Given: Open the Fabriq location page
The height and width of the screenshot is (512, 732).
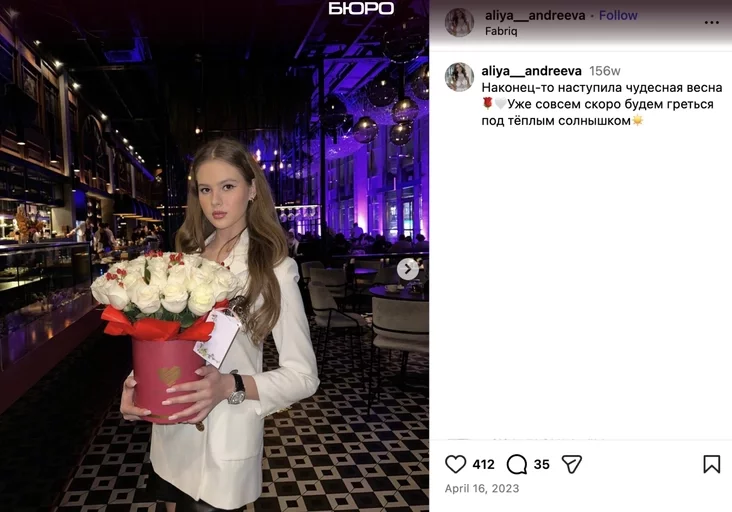Looking at the screenshot, I should (501, 31).
